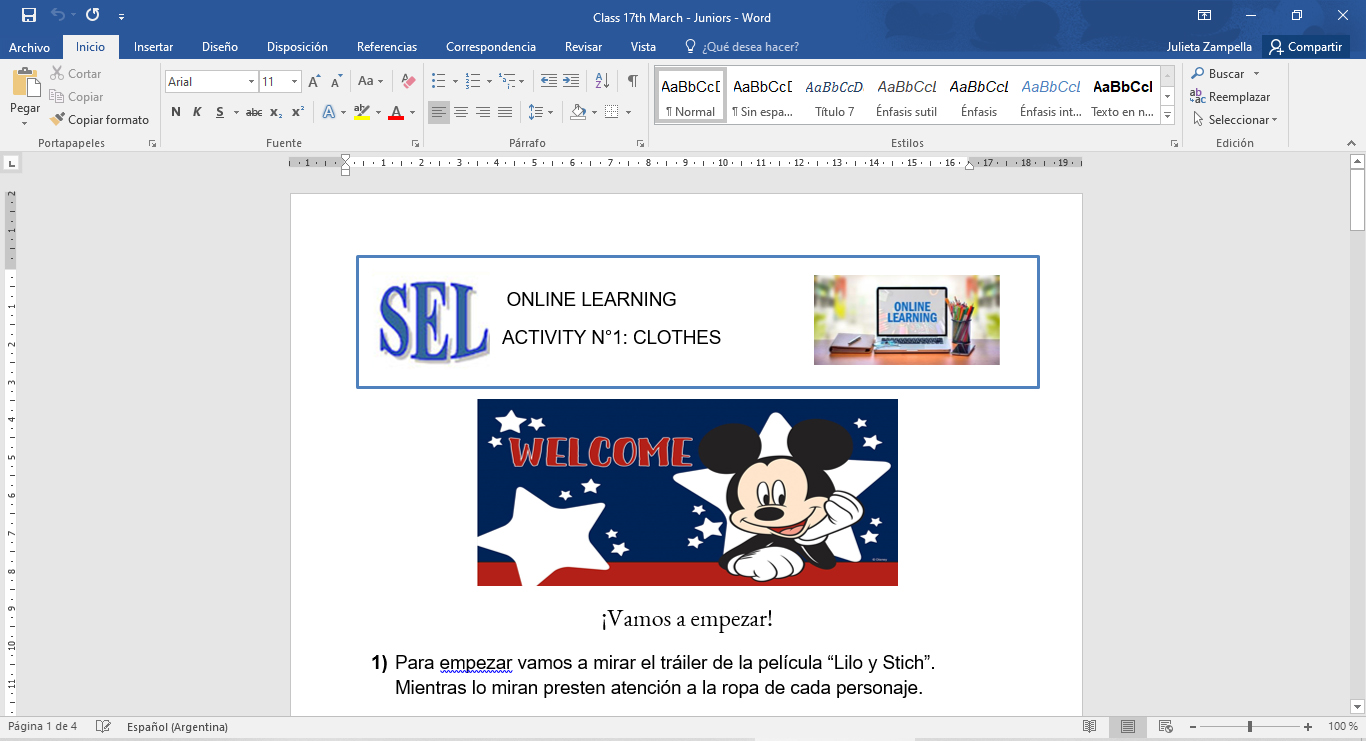The height and width of the screenshot is (741, 1366).
Task: Apply superscript formatting
Action: [298, 112]
